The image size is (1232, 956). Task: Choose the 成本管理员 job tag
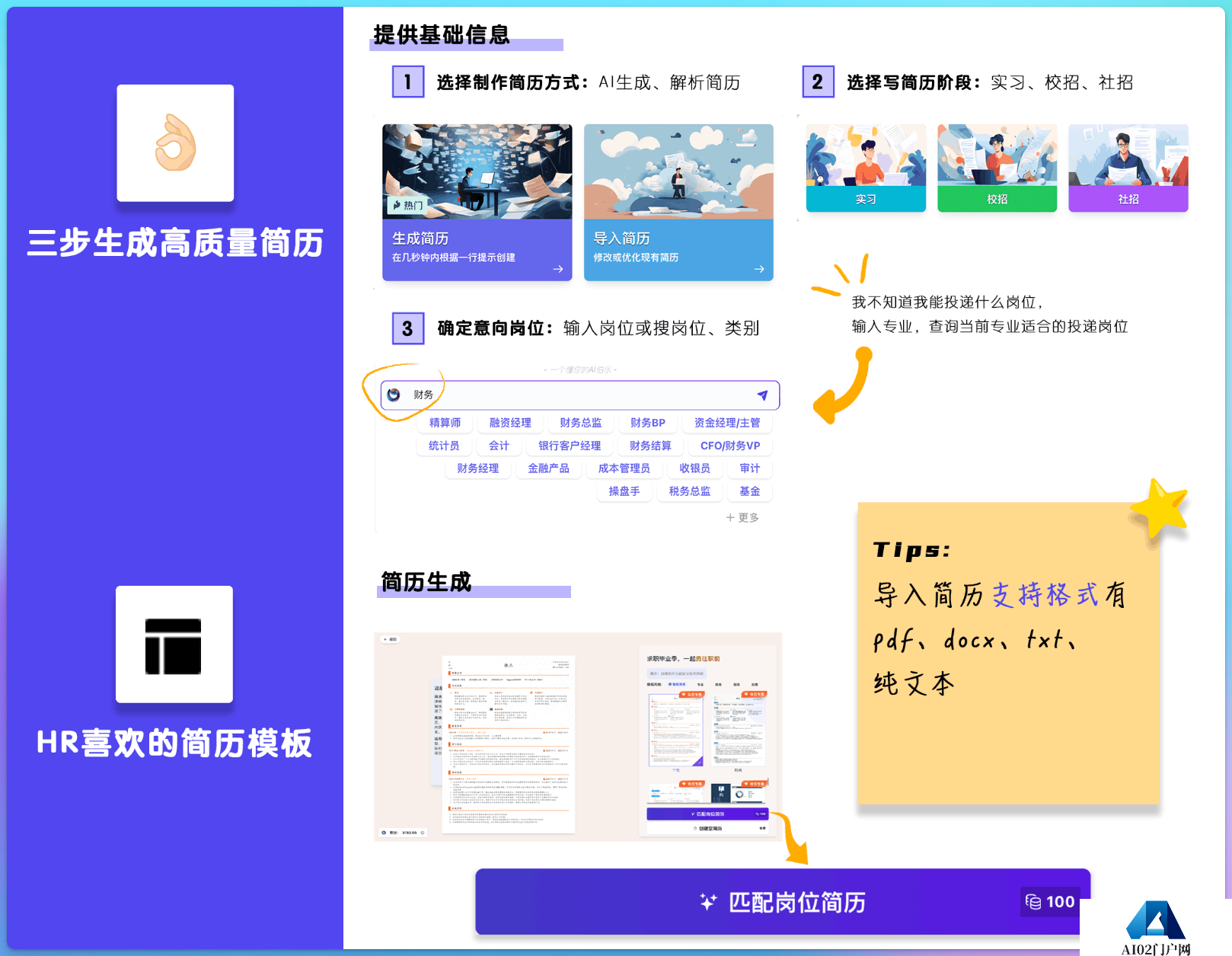coord(624,468)
